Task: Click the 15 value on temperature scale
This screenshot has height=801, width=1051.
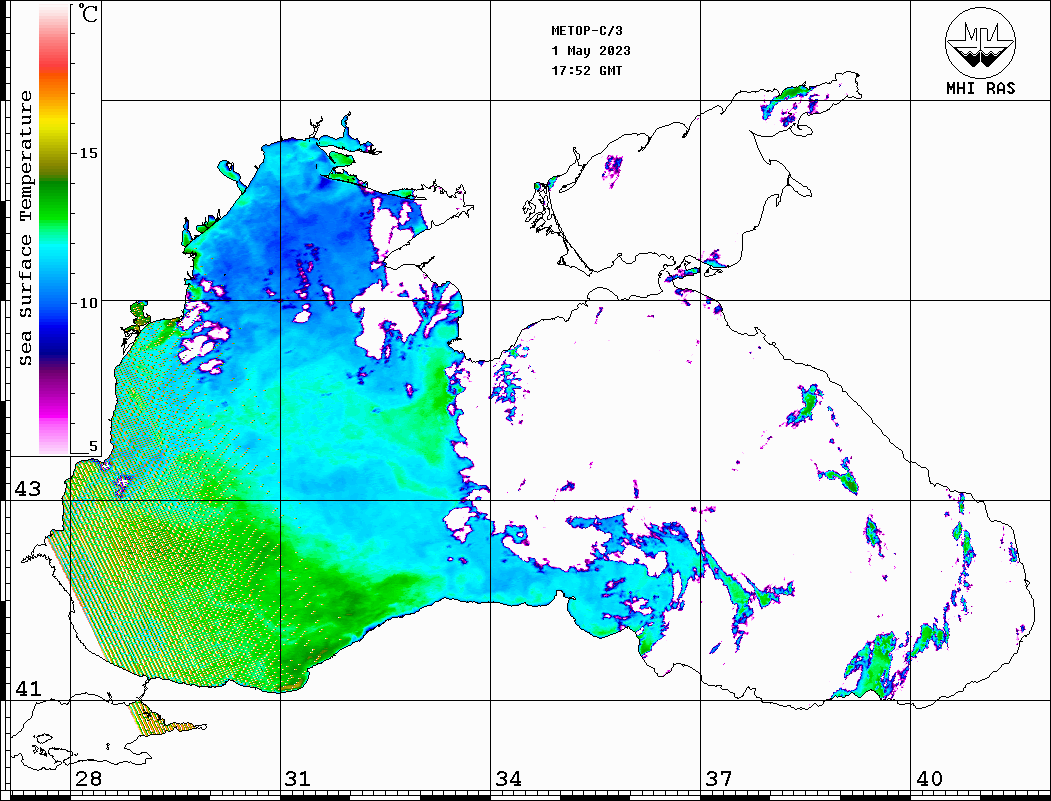Action: click(88, 153)
